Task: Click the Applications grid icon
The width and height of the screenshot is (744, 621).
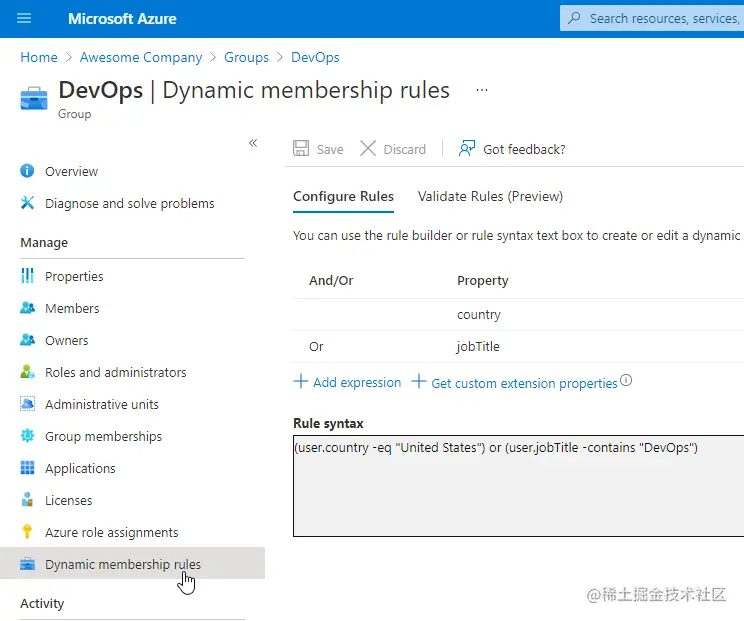Action: (x=27, y=468)
